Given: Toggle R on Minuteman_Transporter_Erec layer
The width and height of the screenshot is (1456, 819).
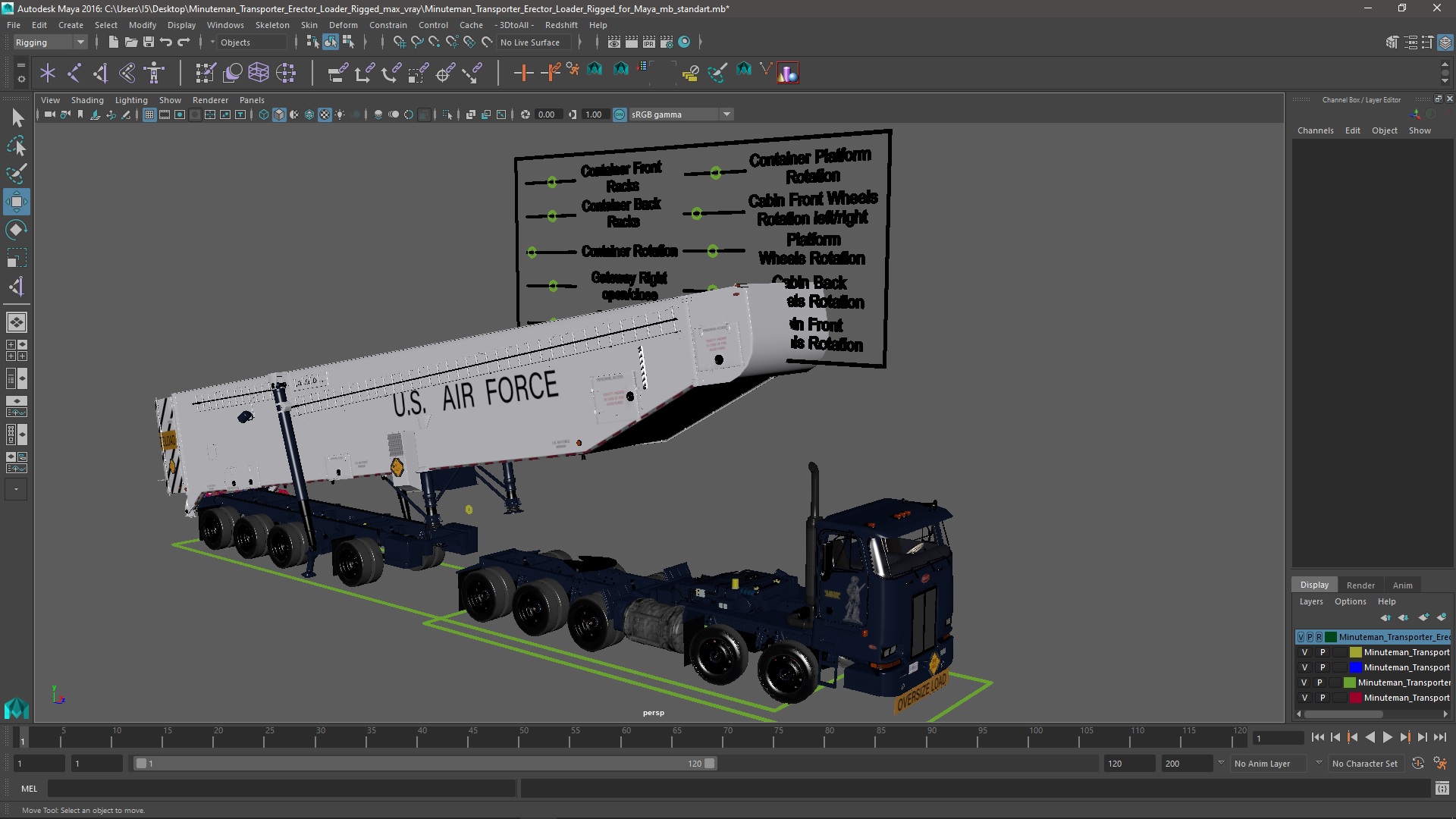Looking at the screenshot, I should [x=1319, y=637].
